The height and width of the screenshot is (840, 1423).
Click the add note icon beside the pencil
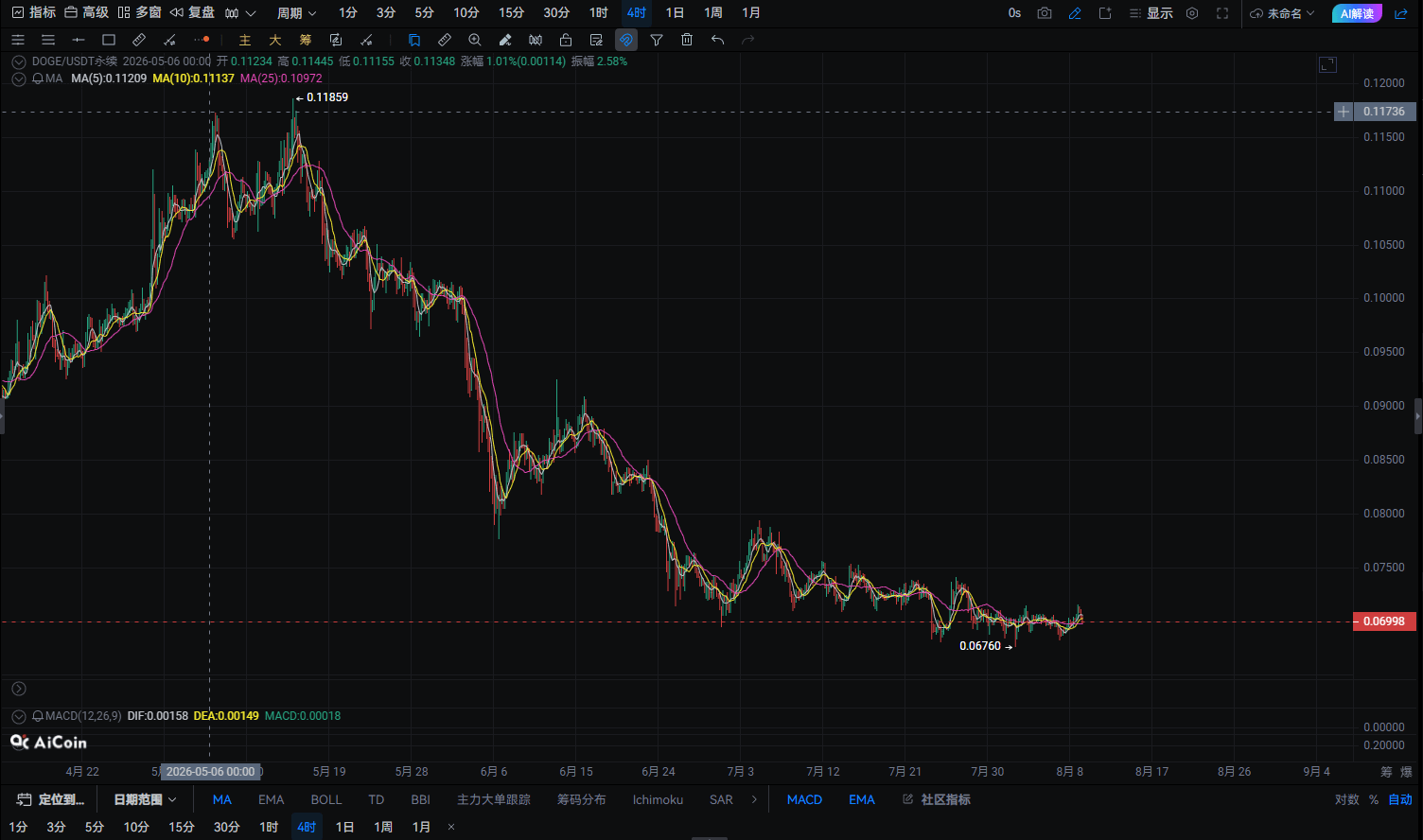1105,13
